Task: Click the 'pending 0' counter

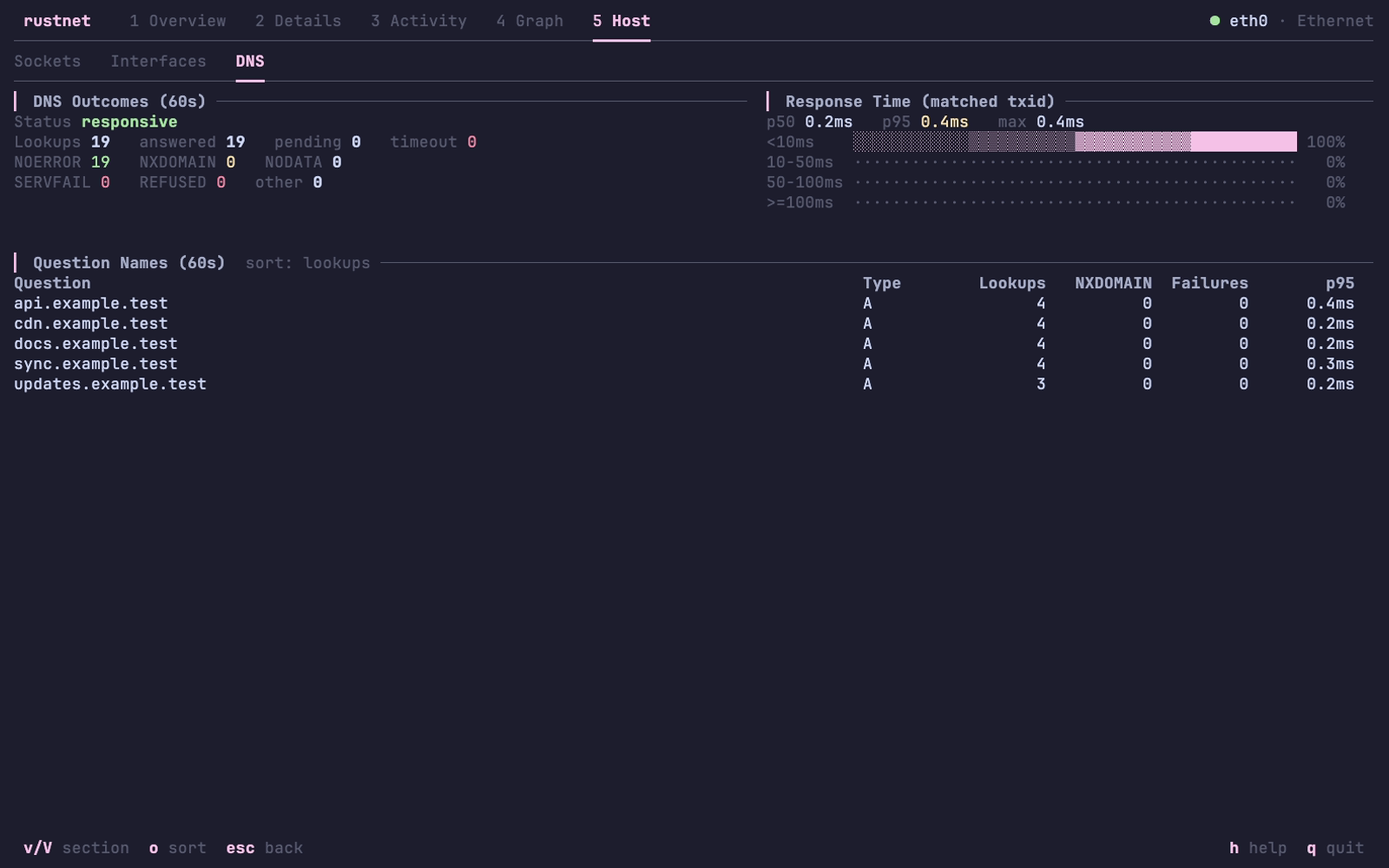Action: [x=318, y=142]
